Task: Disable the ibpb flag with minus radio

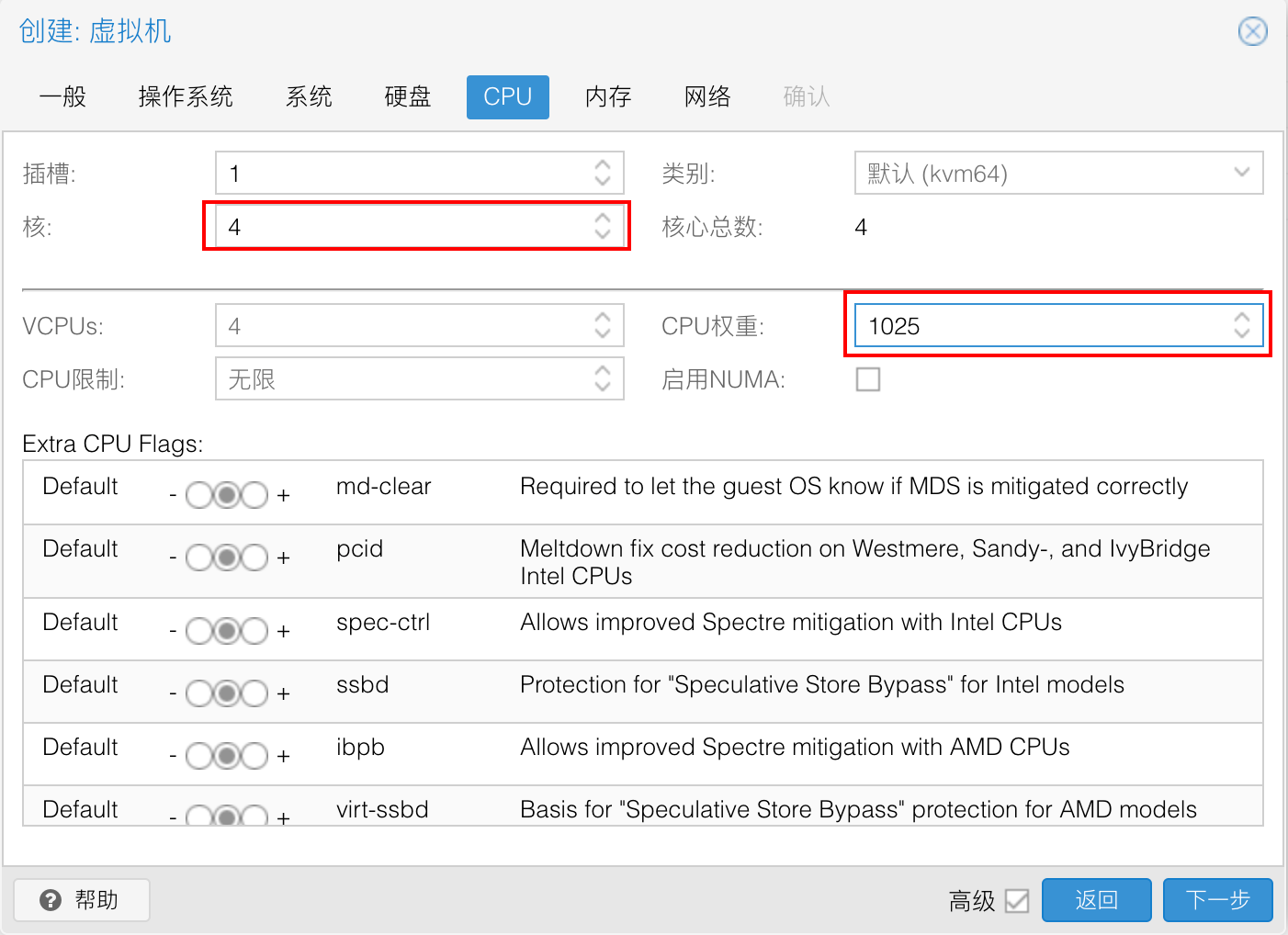Action: 199,756
